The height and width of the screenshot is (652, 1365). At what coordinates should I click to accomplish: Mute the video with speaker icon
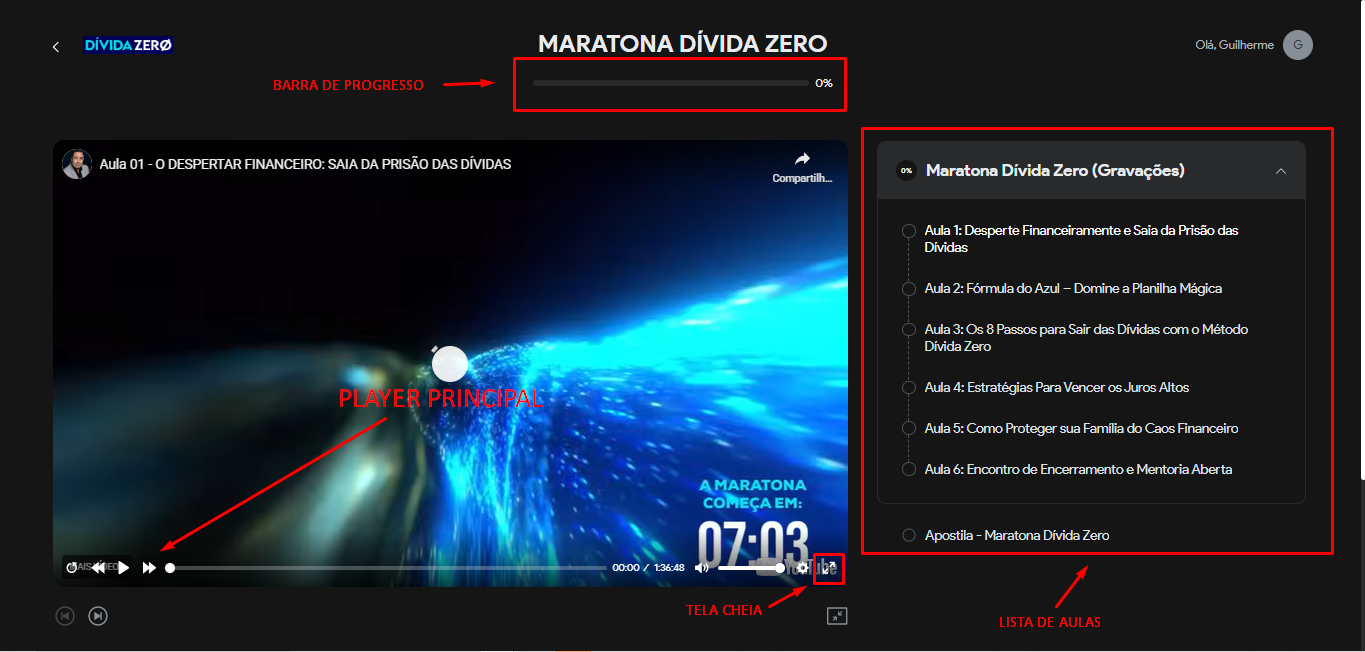(702, 568)
